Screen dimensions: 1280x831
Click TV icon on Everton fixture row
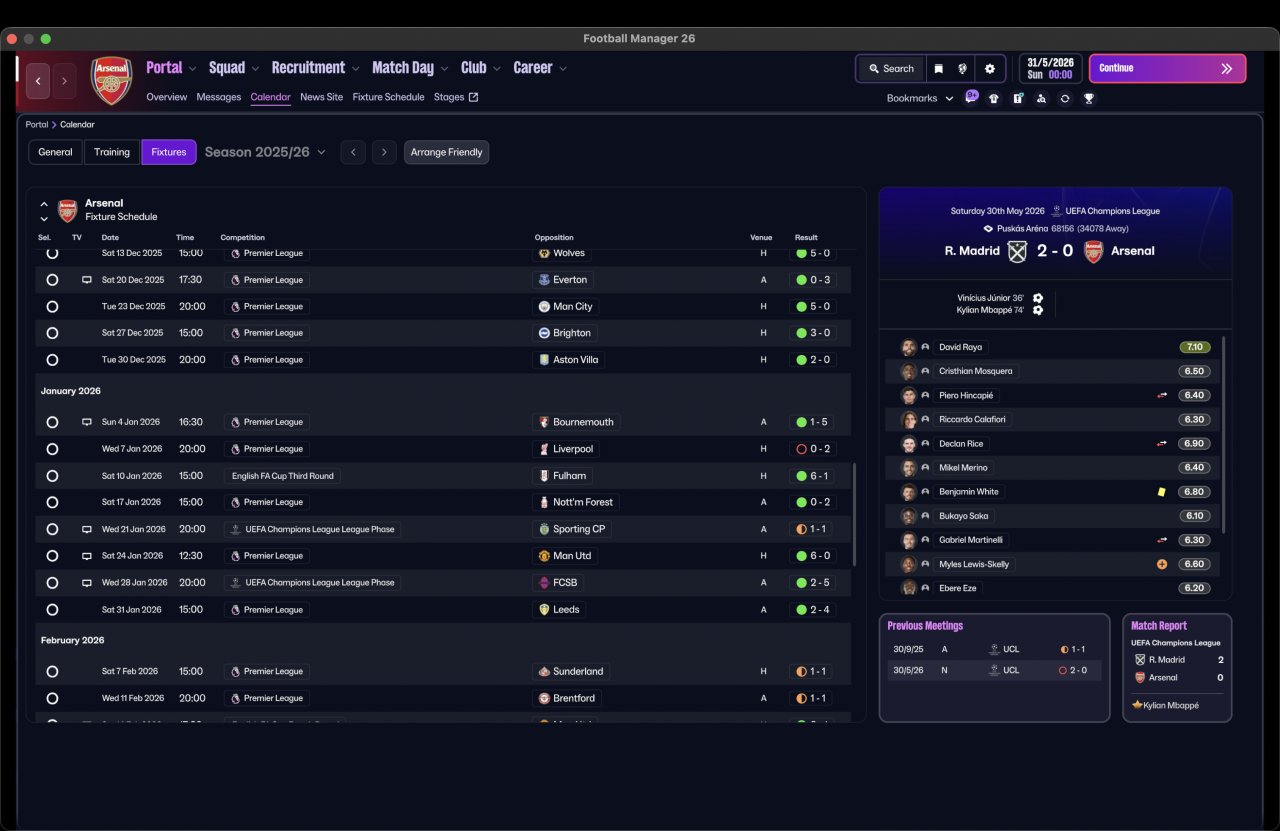[87, 280]
